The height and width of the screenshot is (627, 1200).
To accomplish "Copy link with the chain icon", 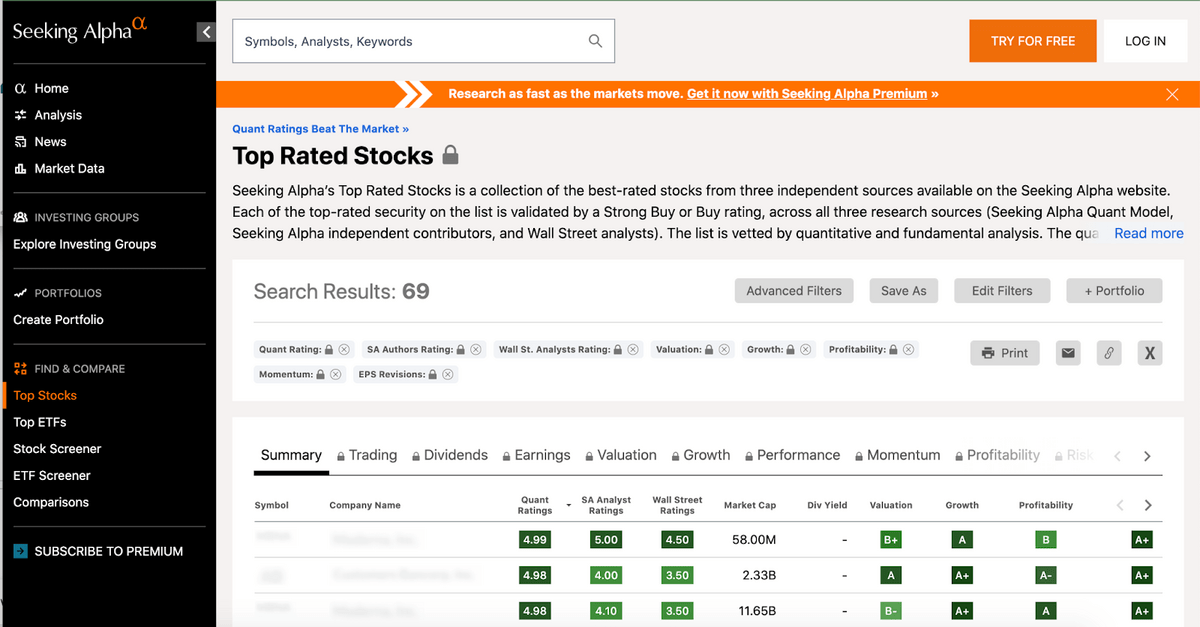I will [x=1108, y=353].
